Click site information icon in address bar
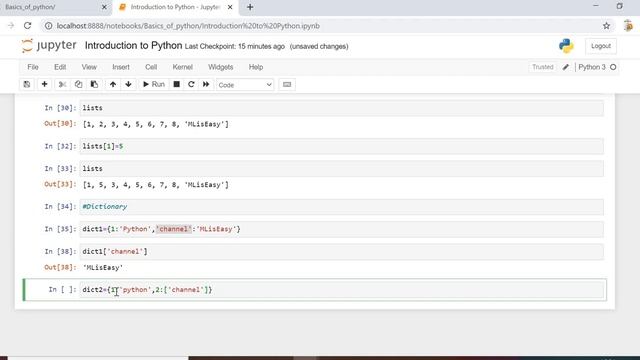Screen dimensions: 640x360 [x=49, y=26]
